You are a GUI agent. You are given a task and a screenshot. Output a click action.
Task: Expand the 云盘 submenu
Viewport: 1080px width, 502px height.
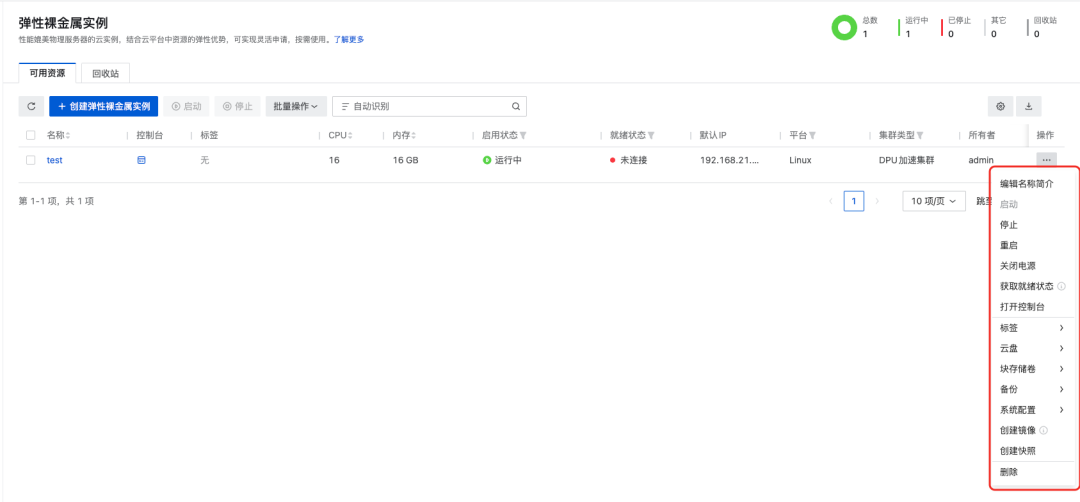(1032, 348)
